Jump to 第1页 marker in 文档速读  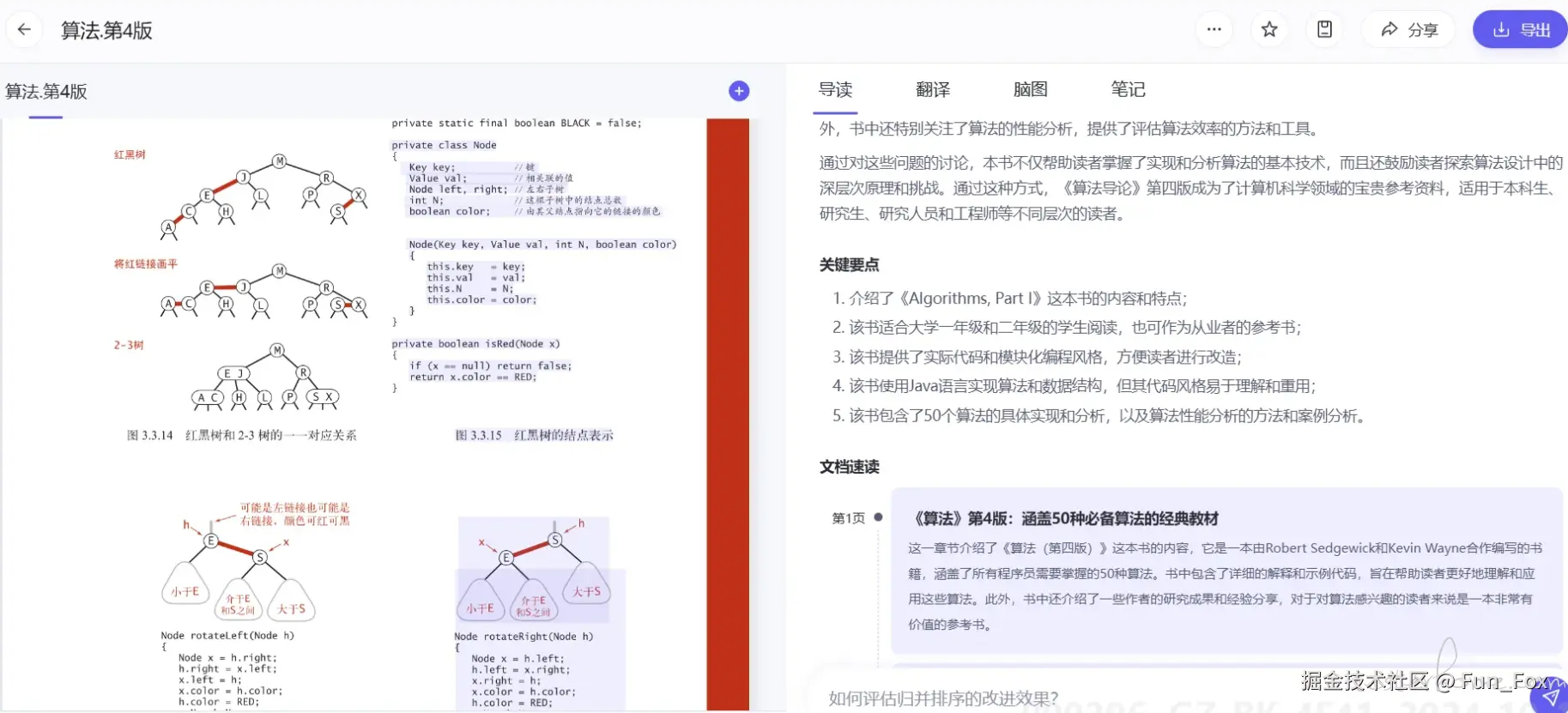849,518
